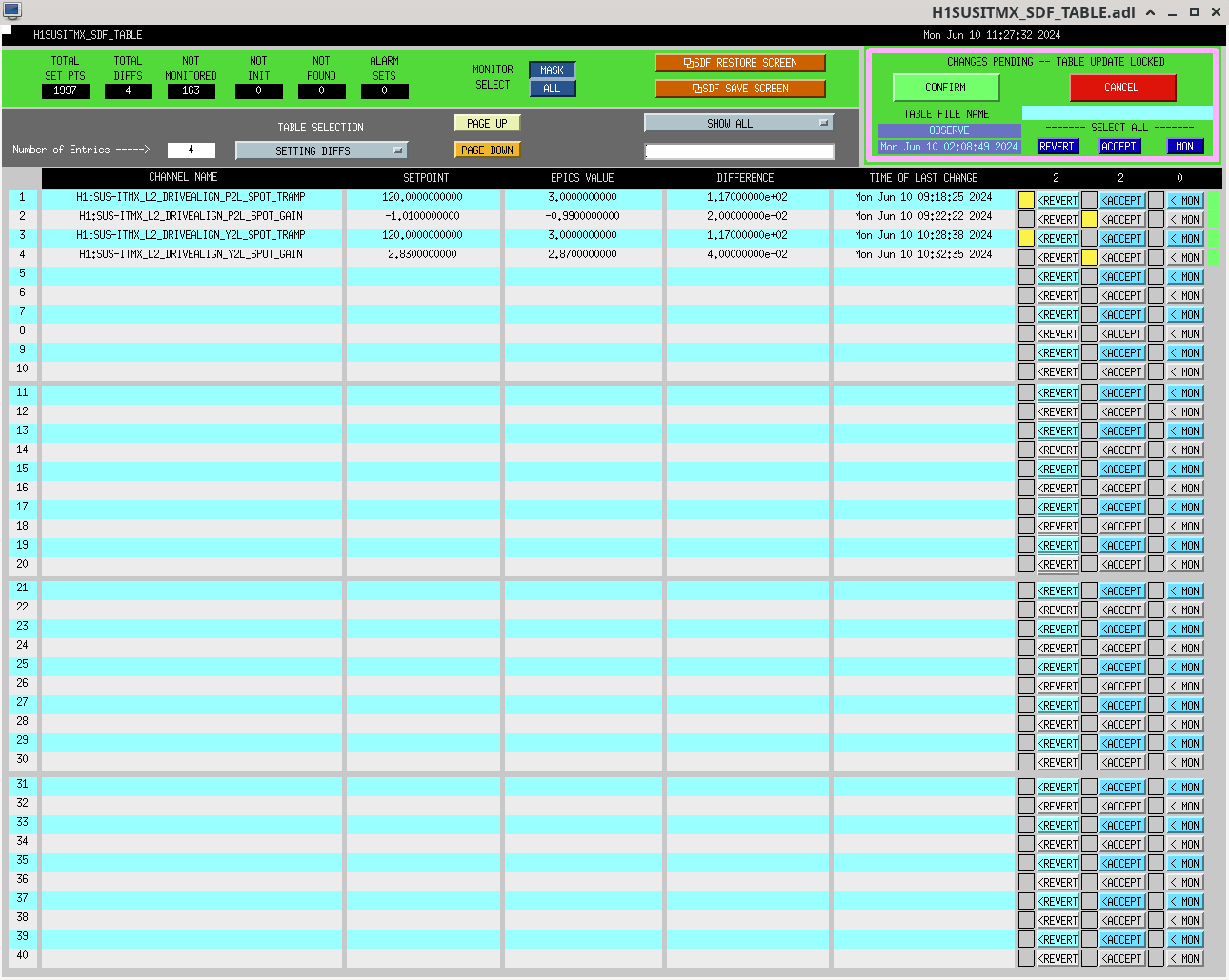1229x980 pixels.
Task: Click MON button in row 20
Action: (1186, 565)
